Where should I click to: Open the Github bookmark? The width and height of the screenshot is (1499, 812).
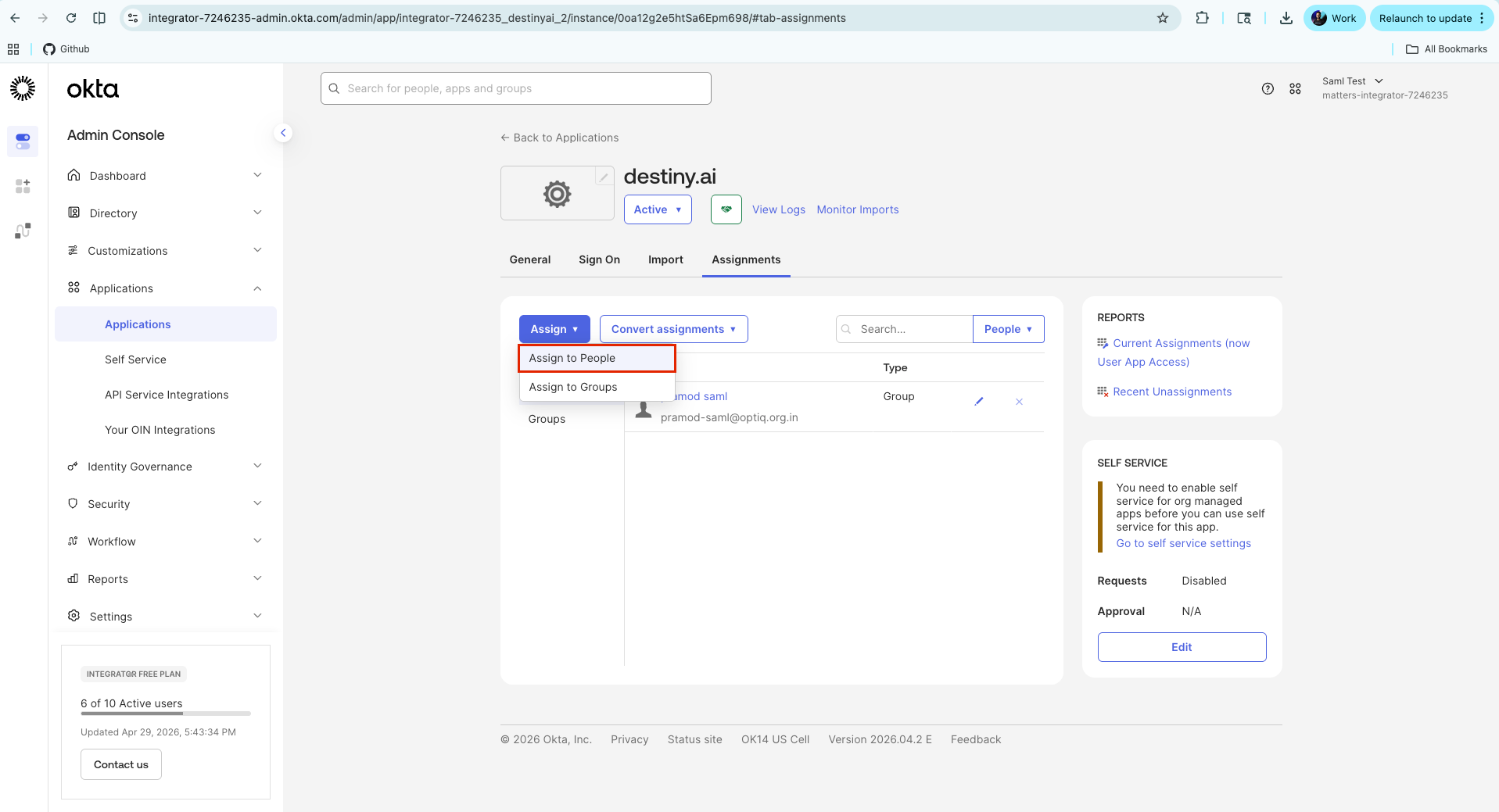click(x=66, y=48)
